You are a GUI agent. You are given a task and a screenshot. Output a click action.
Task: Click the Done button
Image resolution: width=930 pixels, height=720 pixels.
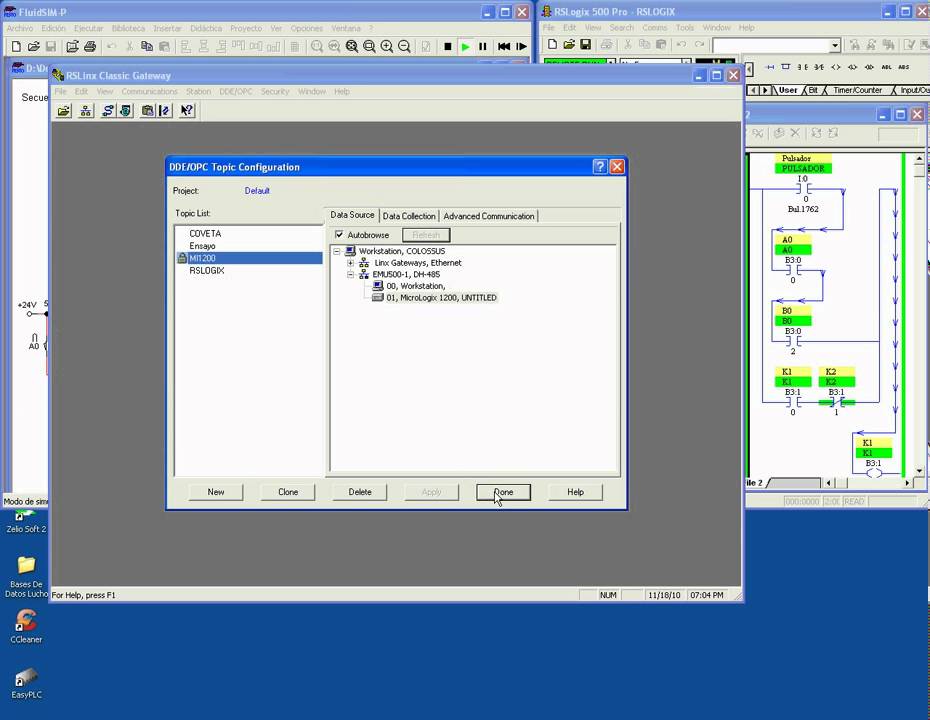tap(504, 492)
